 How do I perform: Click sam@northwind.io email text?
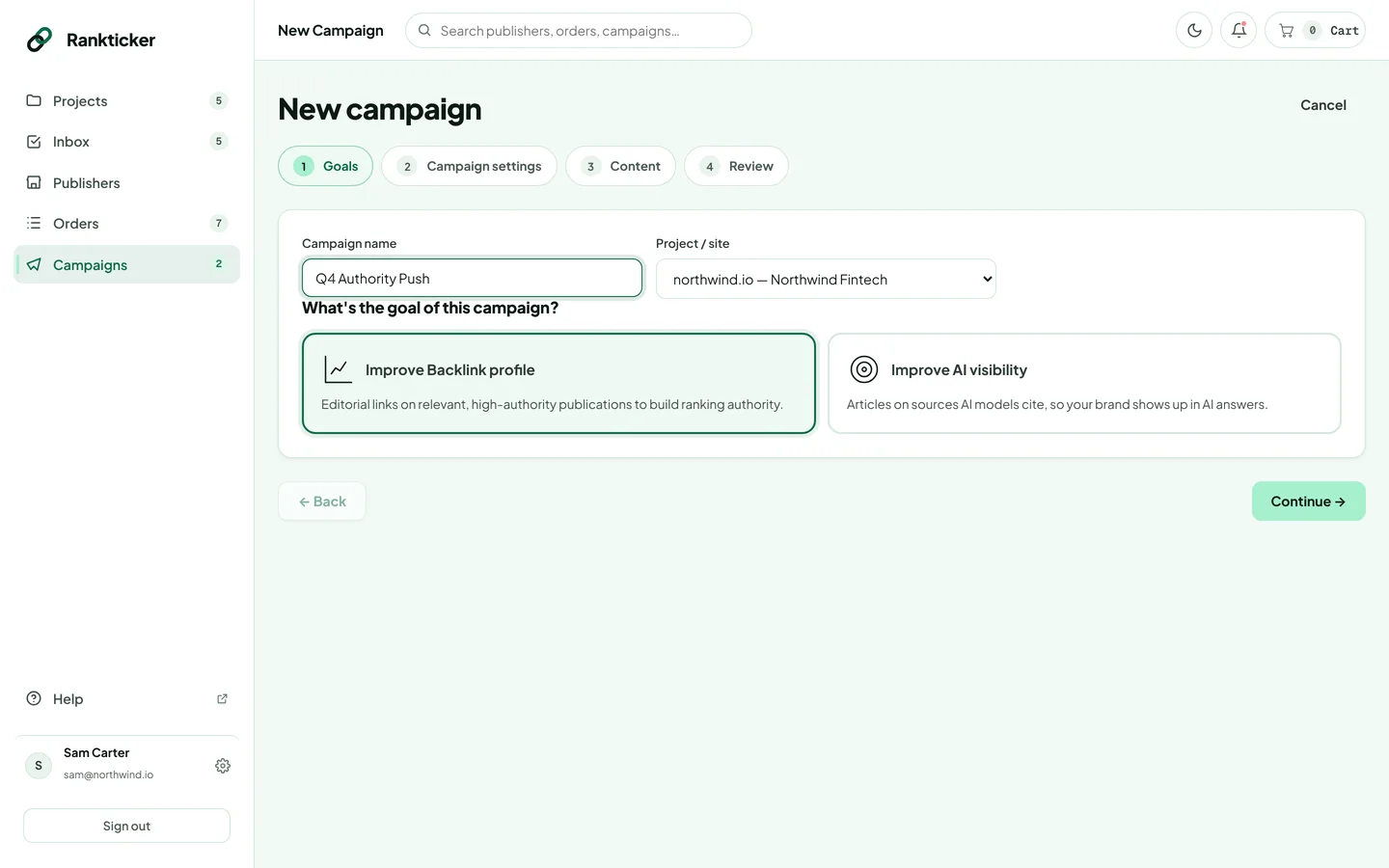108,774
